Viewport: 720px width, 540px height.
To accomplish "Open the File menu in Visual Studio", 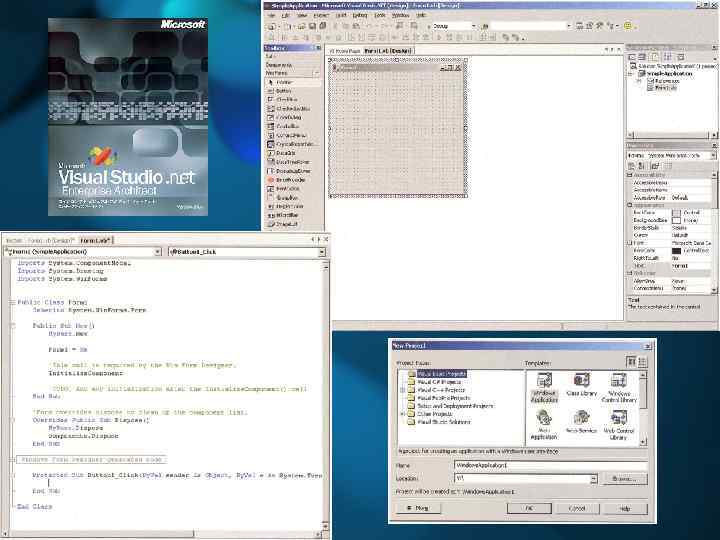I will [x=271, y=15].
